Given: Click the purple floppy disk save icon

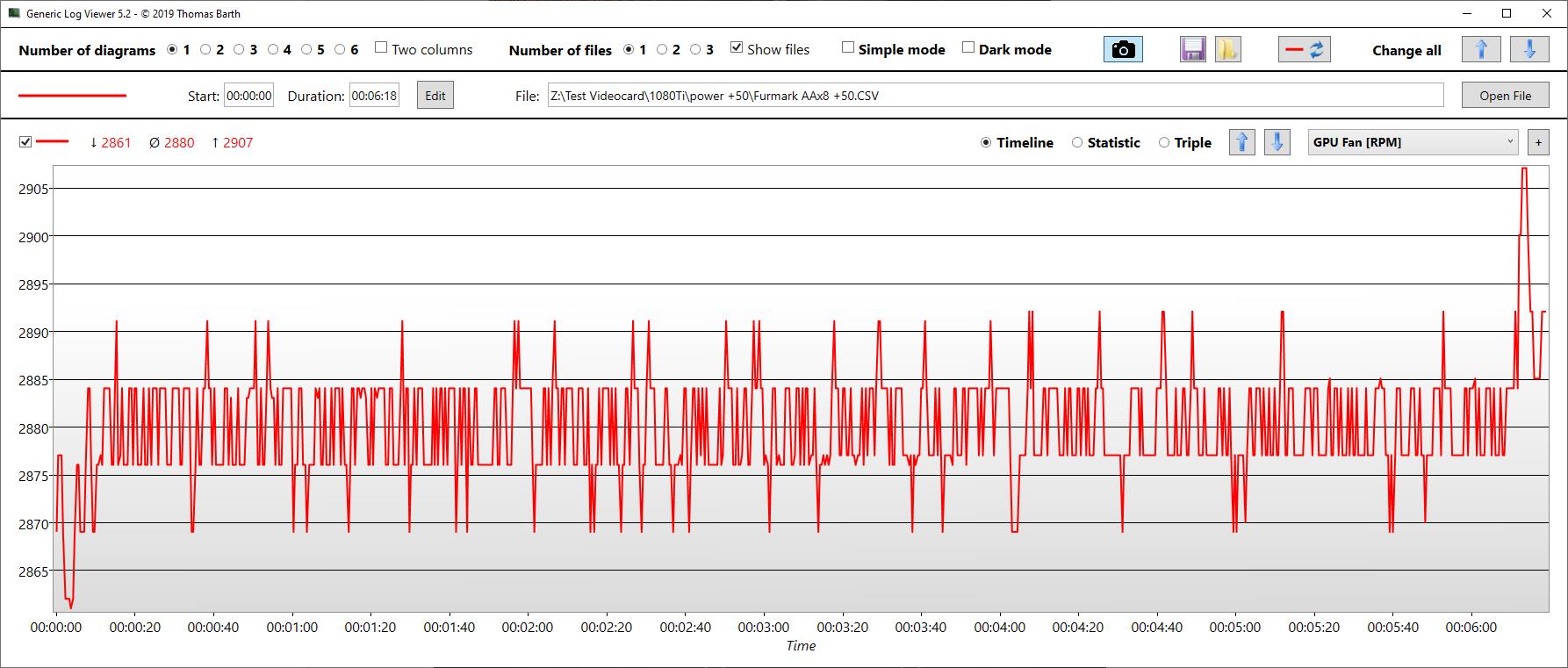Looking at the screenshot, I should [x=1192, y=50].
